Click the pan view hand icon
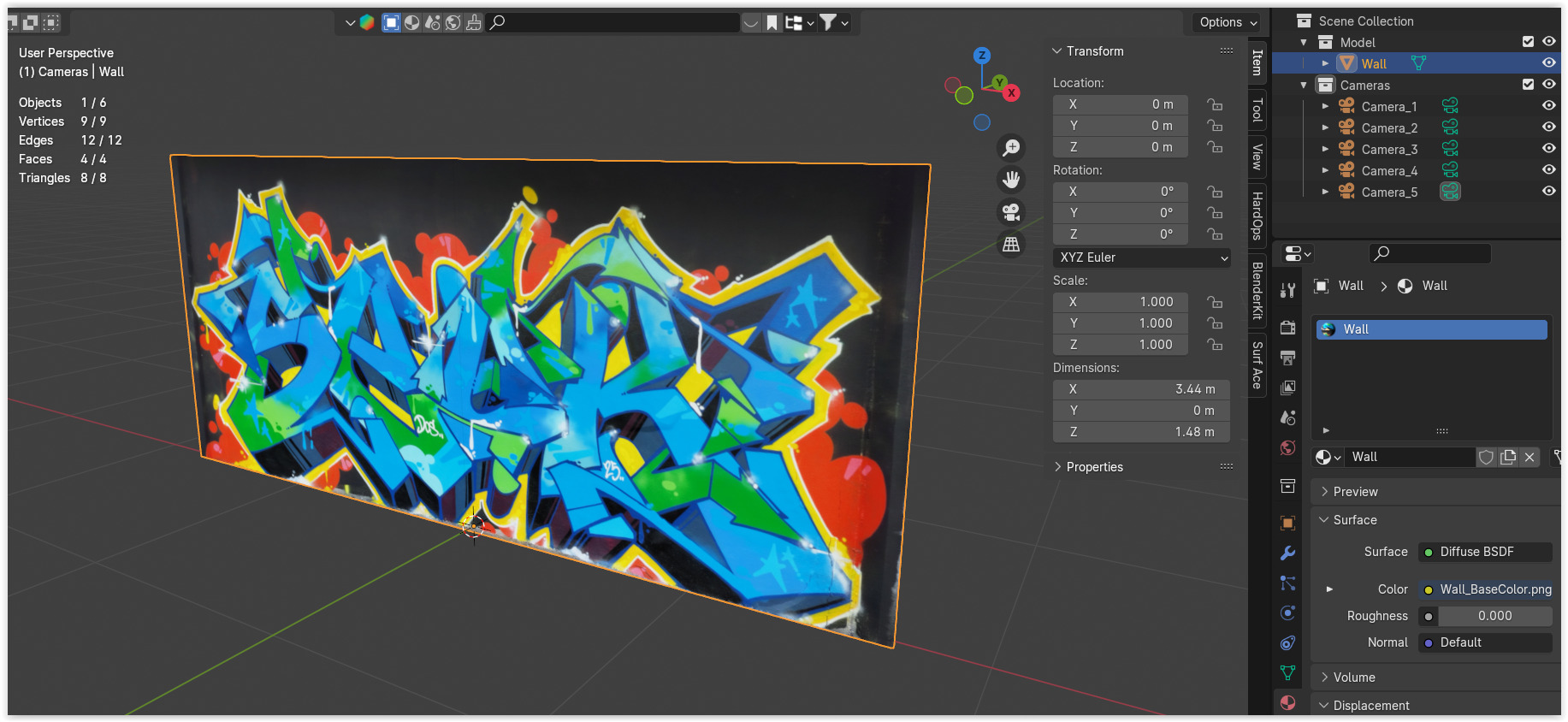The height and width of the screenshot is (722, 1568). click(1011, 180)
